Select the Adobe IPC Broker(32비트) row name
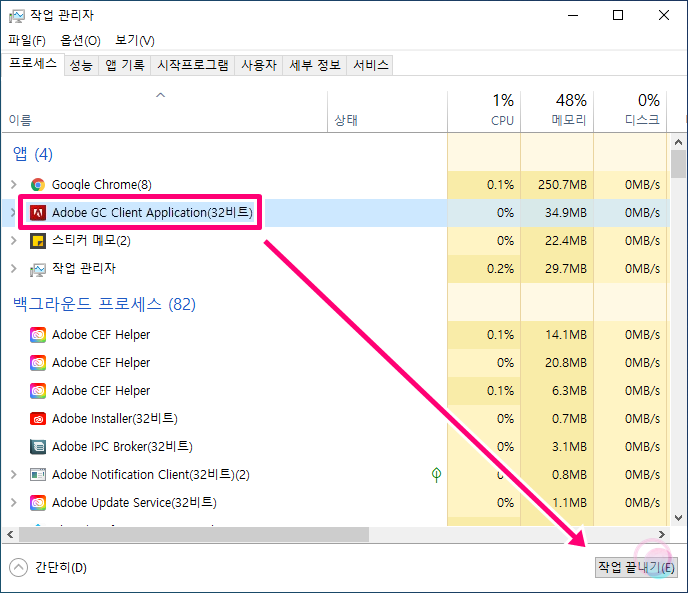This screenshot has width=688, height=593. [122, 447]
